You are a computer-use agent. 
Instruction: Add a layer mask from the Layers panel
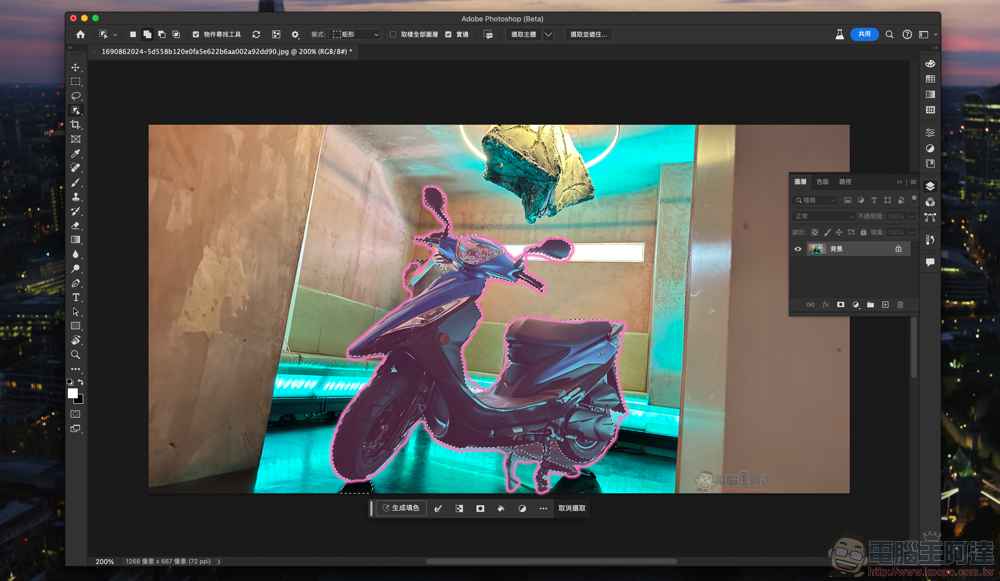pyautogui.click(x=840, y=305)
